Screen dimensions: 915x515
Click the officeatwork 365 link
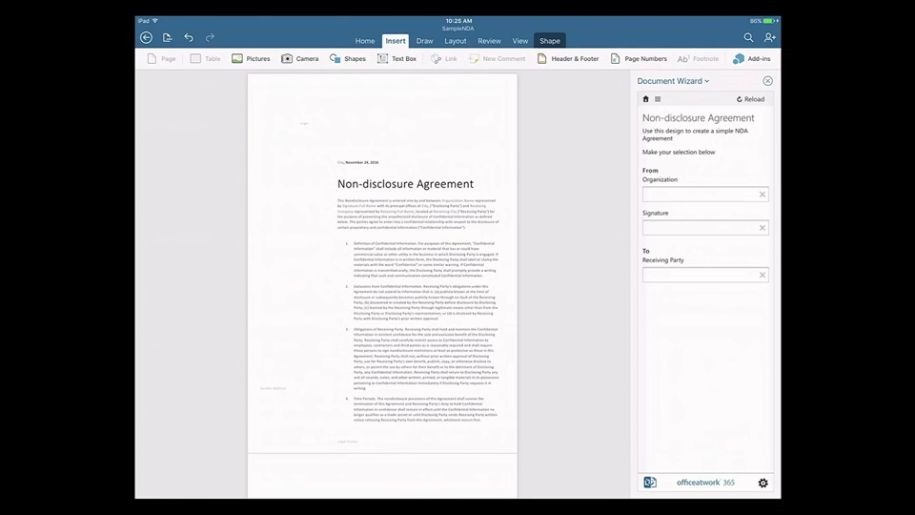[x=706, y=482]
